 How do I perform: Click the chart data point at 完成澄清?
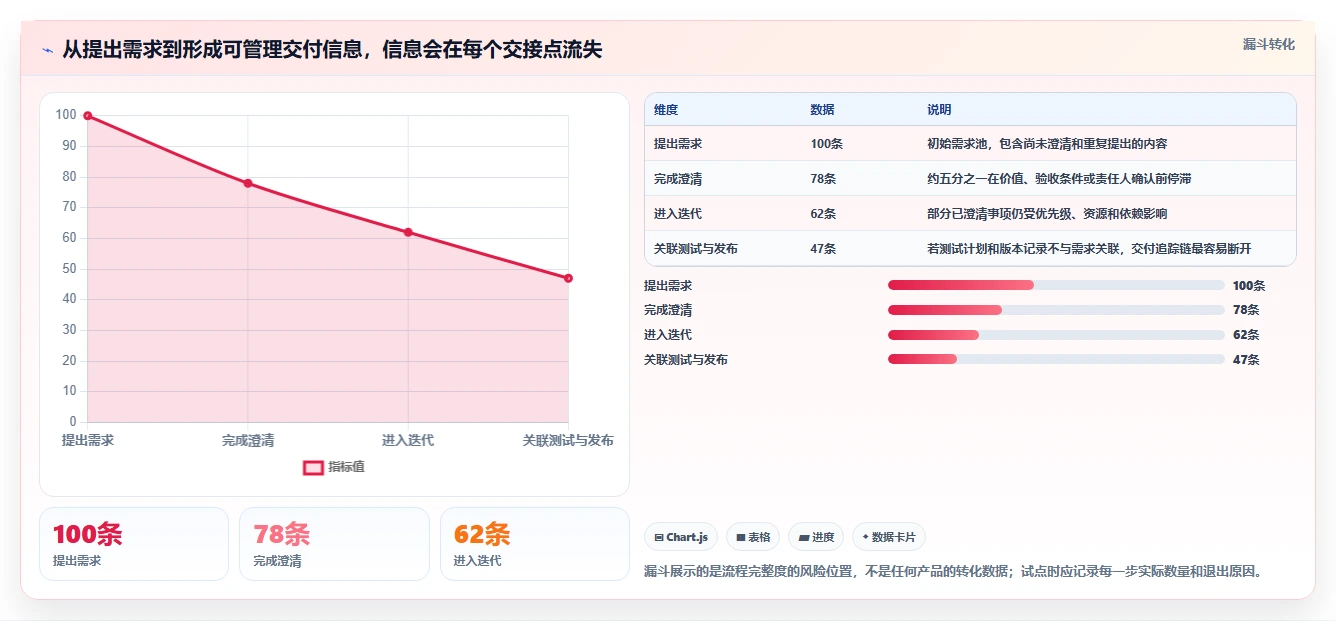(248, 183)
